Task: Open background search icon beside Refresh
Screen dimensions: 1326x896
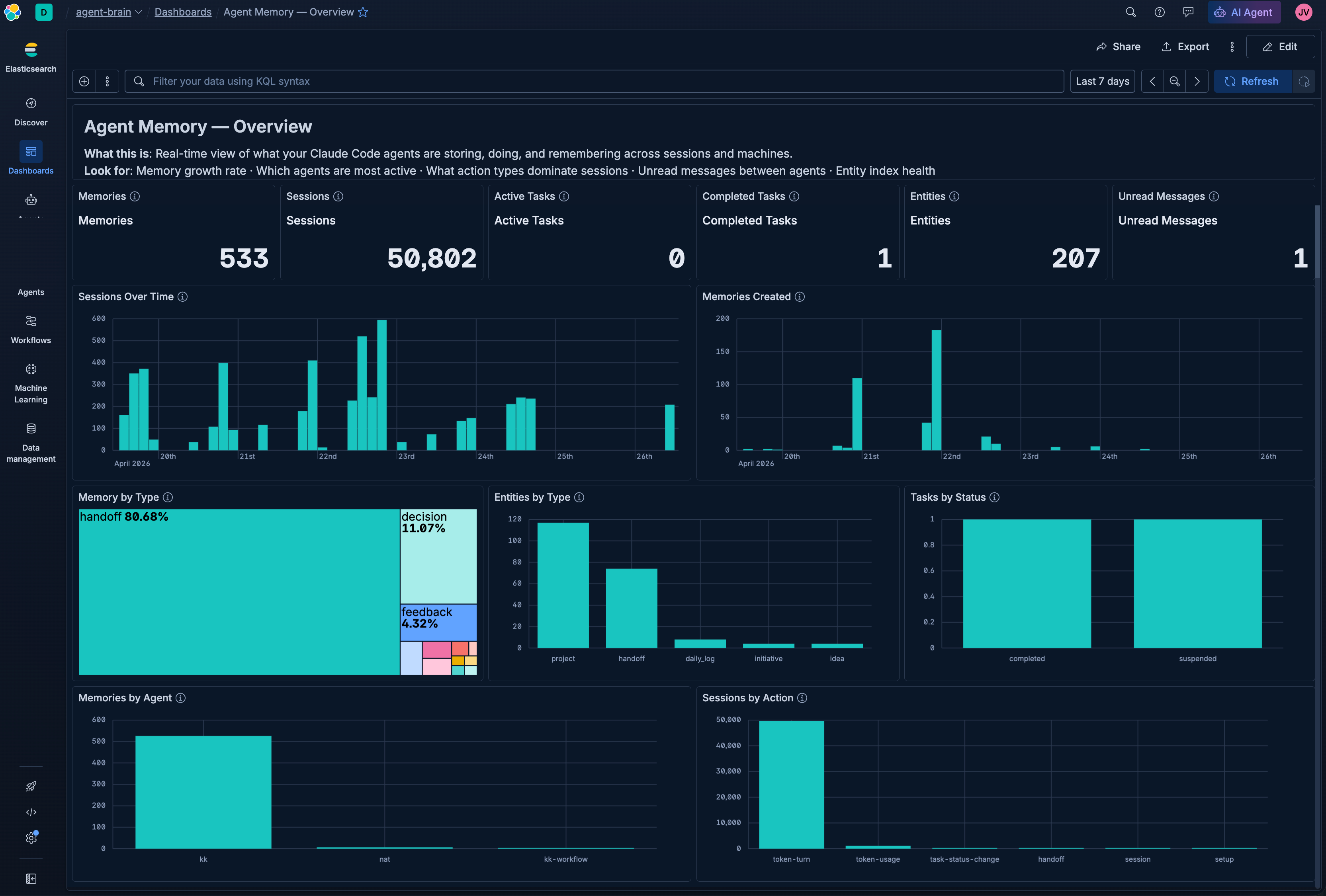Action: point(1304,81)
